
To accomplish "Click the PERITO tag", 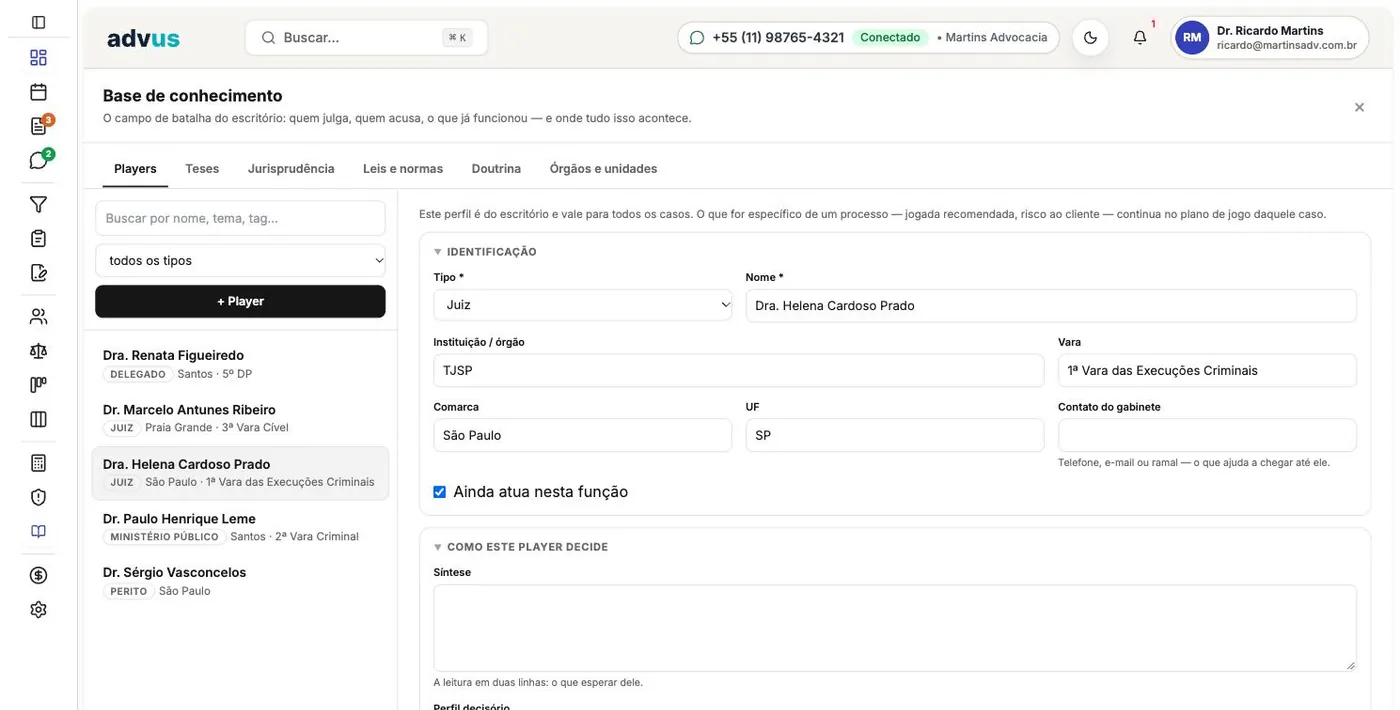I will (x=129, y=591).
